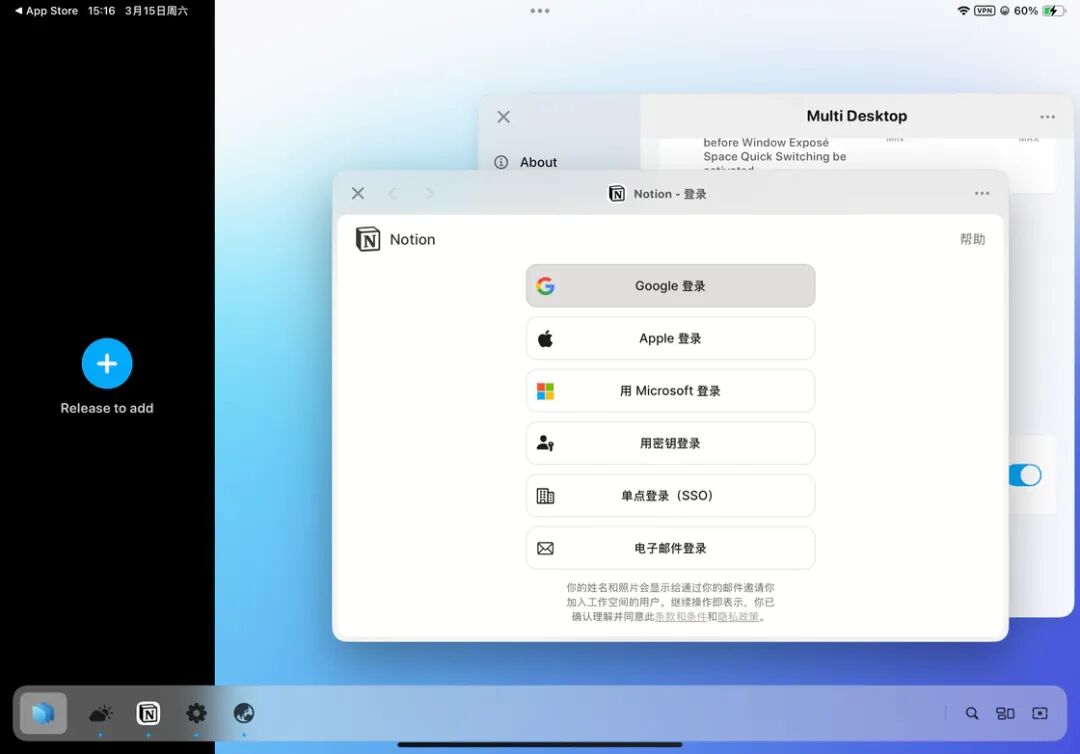This screenshot has height=754, width=1080.
Task: Open search using the dock magnifier icon
Action: click(972, 713)
